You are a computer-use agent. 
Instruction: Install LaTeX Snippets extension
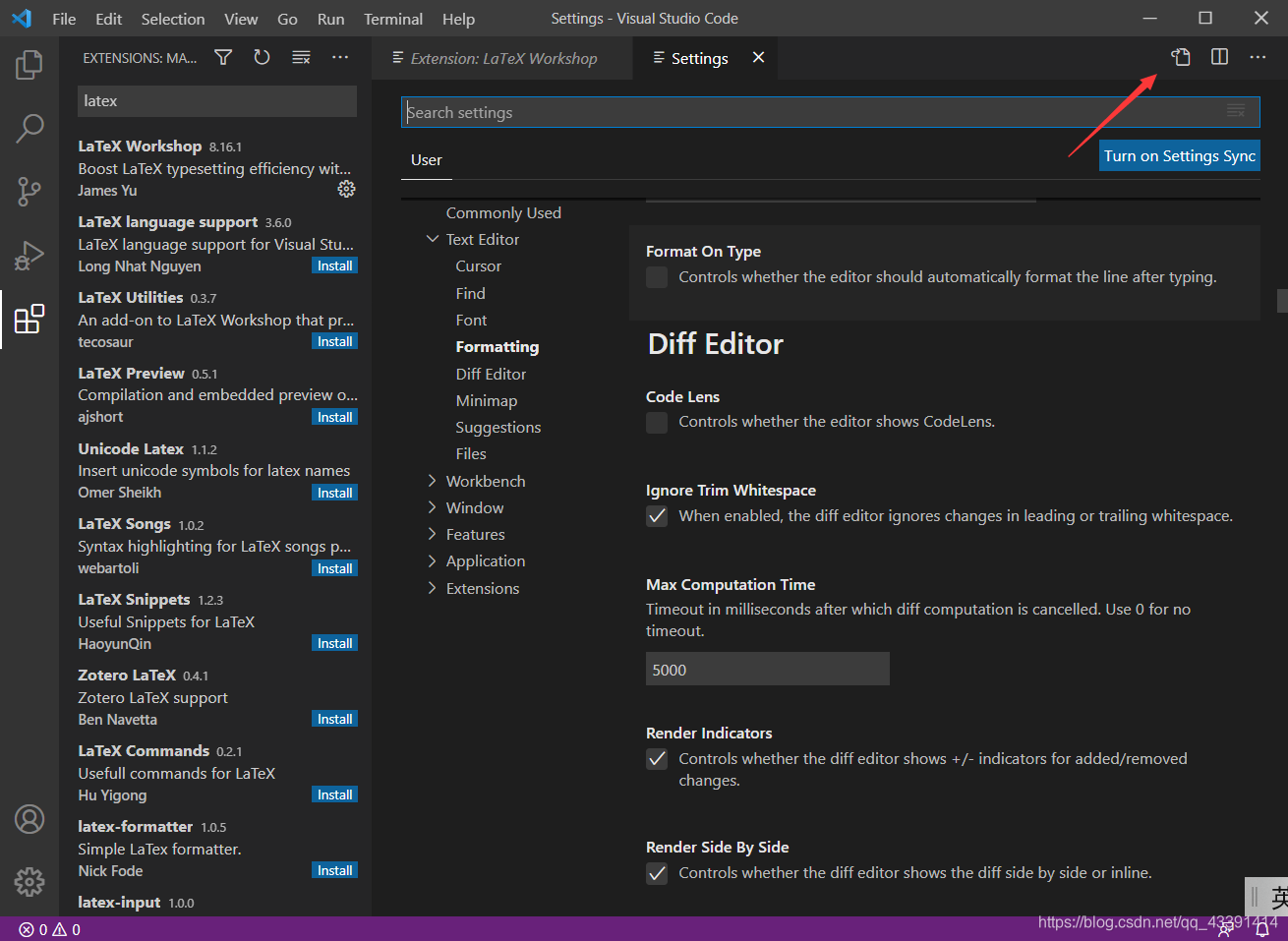pyautogui.click(x=334, y=643)
